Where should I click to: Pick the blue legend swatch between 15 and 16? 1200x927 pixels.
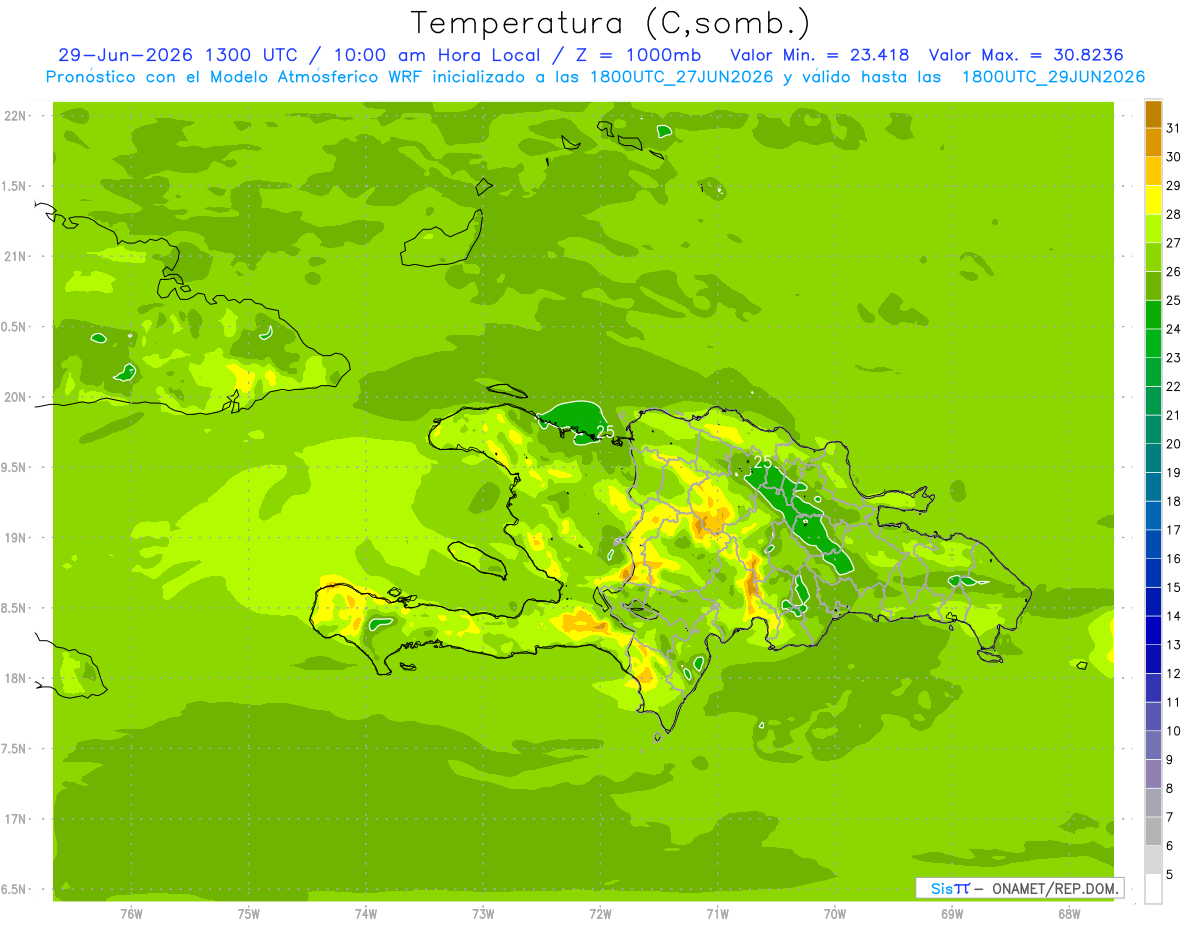tap(1153, 574)
